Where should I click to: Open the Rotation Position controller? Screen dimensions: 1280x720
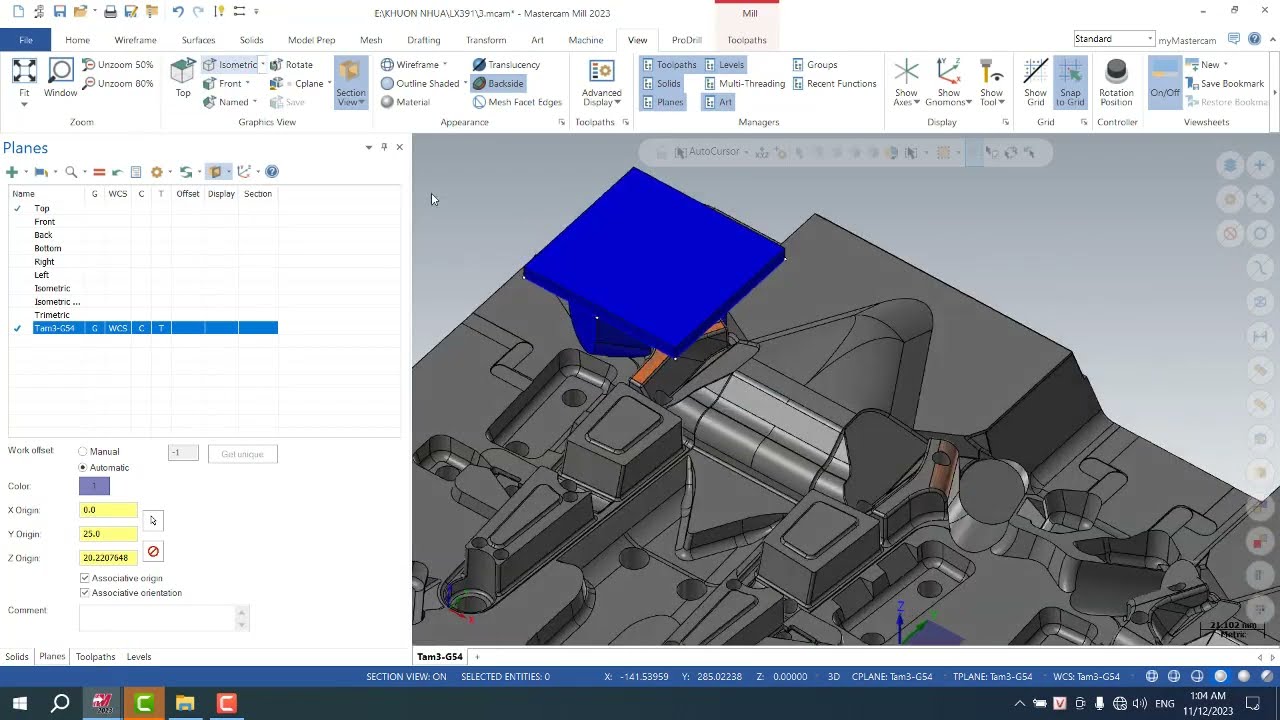pos(1116,82)
